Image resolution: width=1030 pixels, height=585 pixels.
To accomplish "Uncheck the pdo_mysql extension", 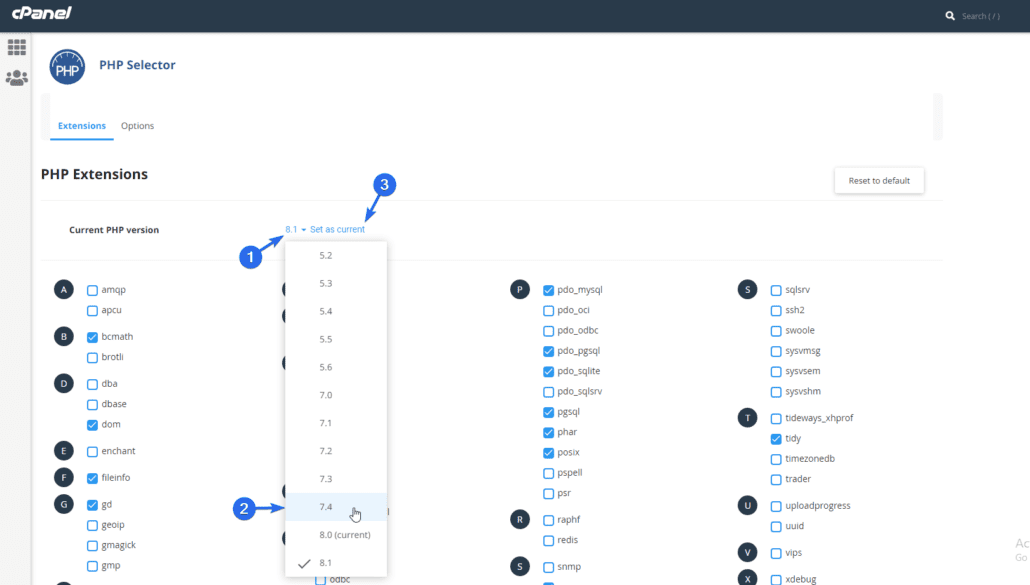I will pyautogui.click(x=549, y=290).
